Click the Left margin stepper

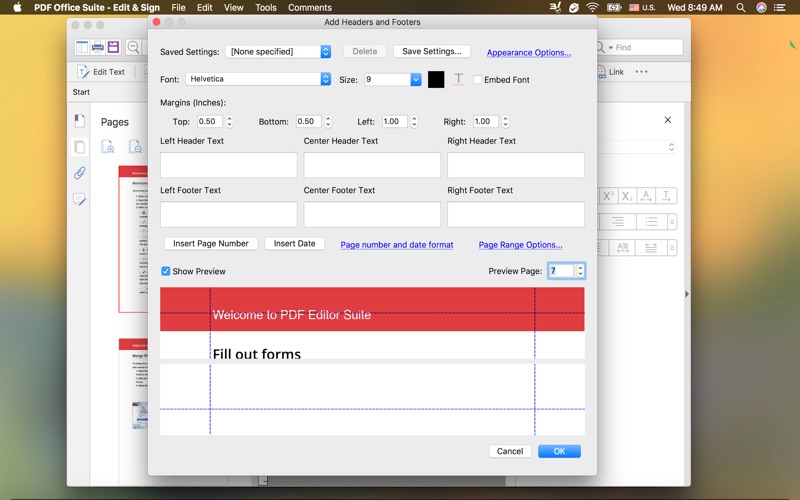414,121
